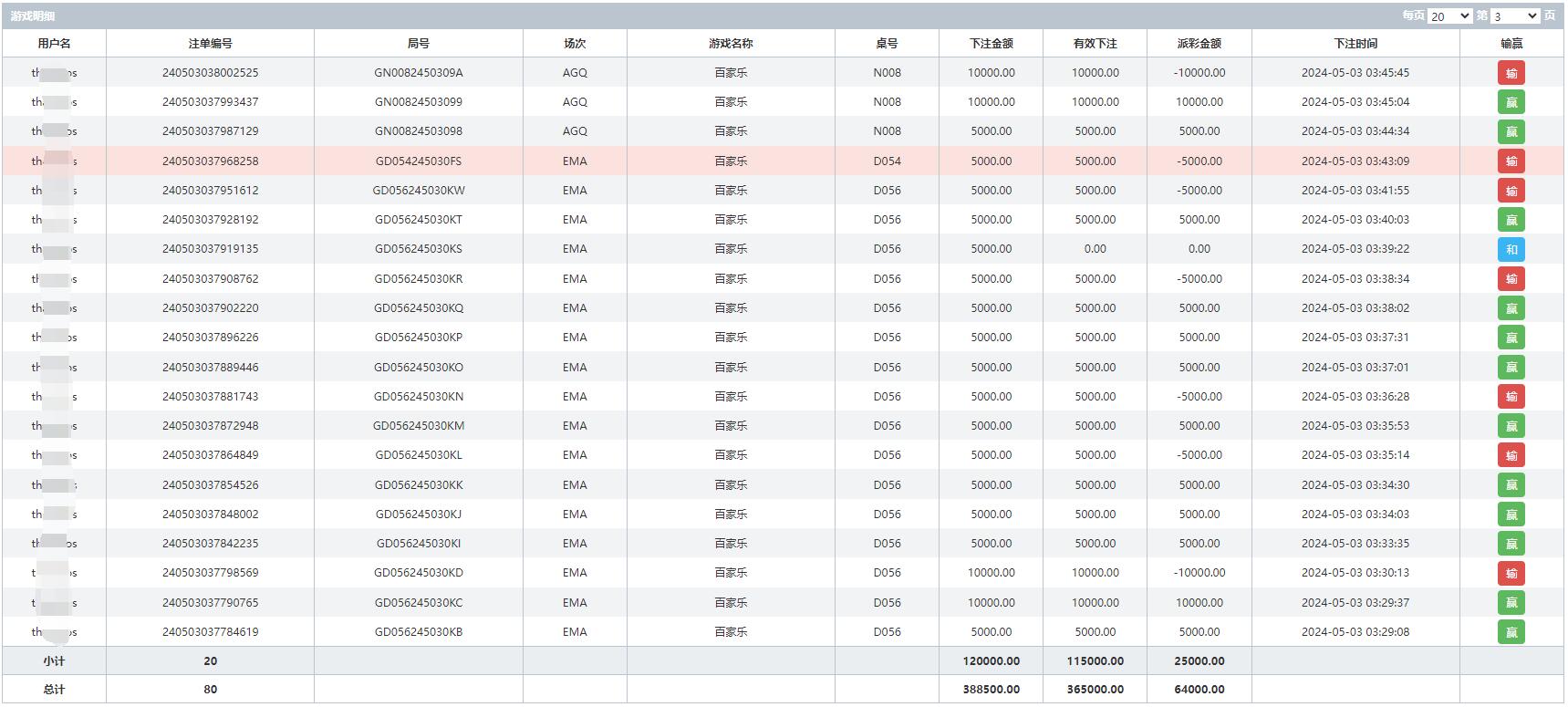Screen dimensions: 1568x707
Task: Click the green 赢 badge for order 240503037928192
Action: (x=1511, y=220)
